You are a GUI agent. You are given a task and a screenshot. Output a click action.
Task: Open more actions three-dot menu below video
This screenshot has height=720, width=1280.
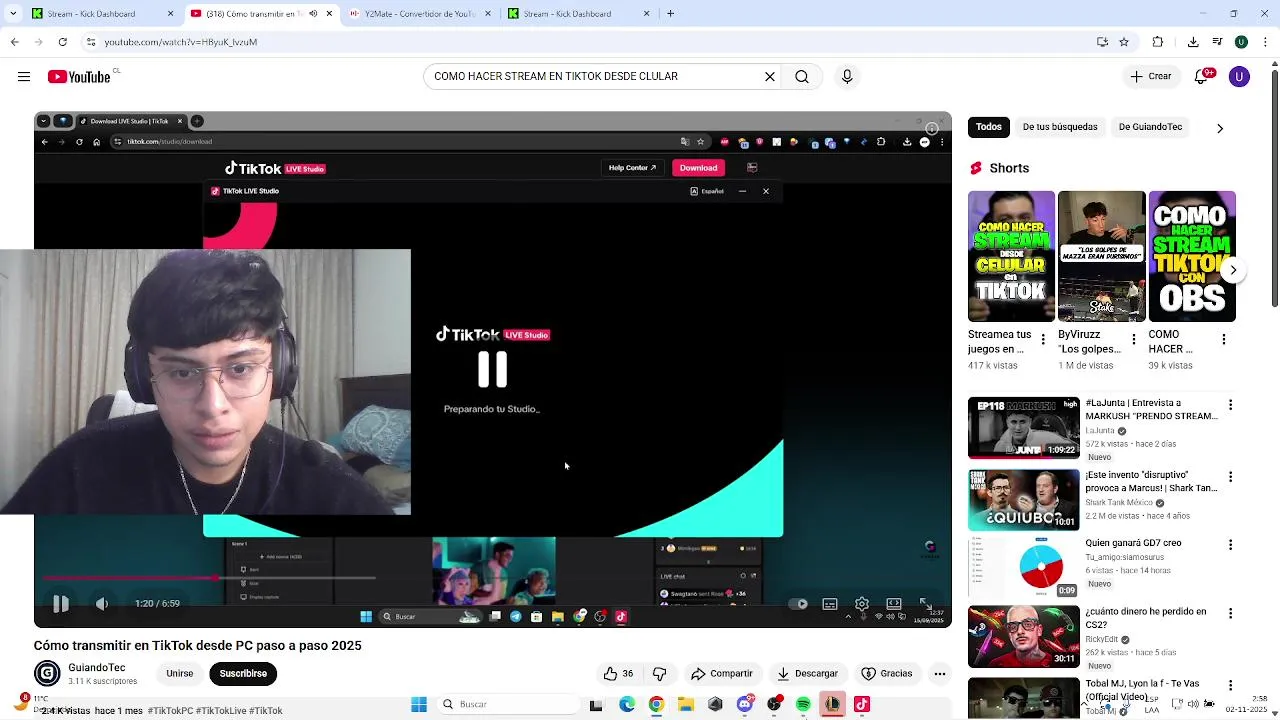940,674
